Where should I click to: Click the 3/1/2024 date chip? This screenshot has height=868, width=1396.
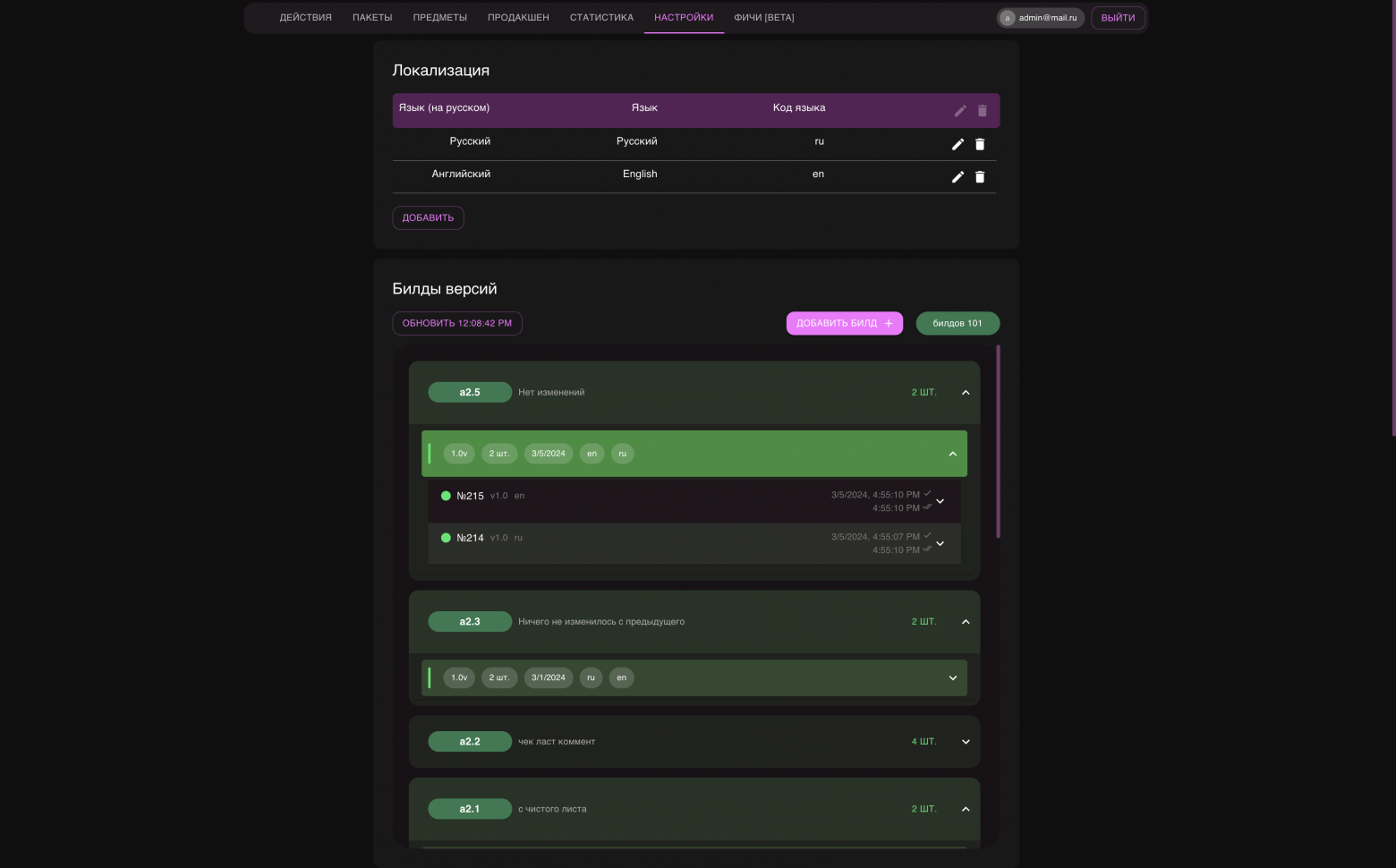549,678
